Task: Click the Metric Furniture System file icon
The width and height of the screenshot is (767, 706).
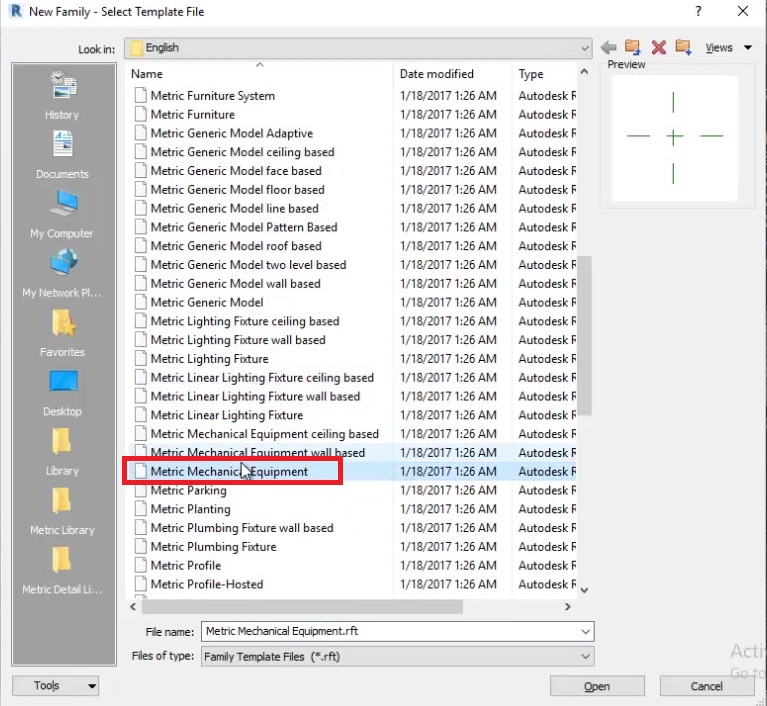Action: [x=141, y=95]
